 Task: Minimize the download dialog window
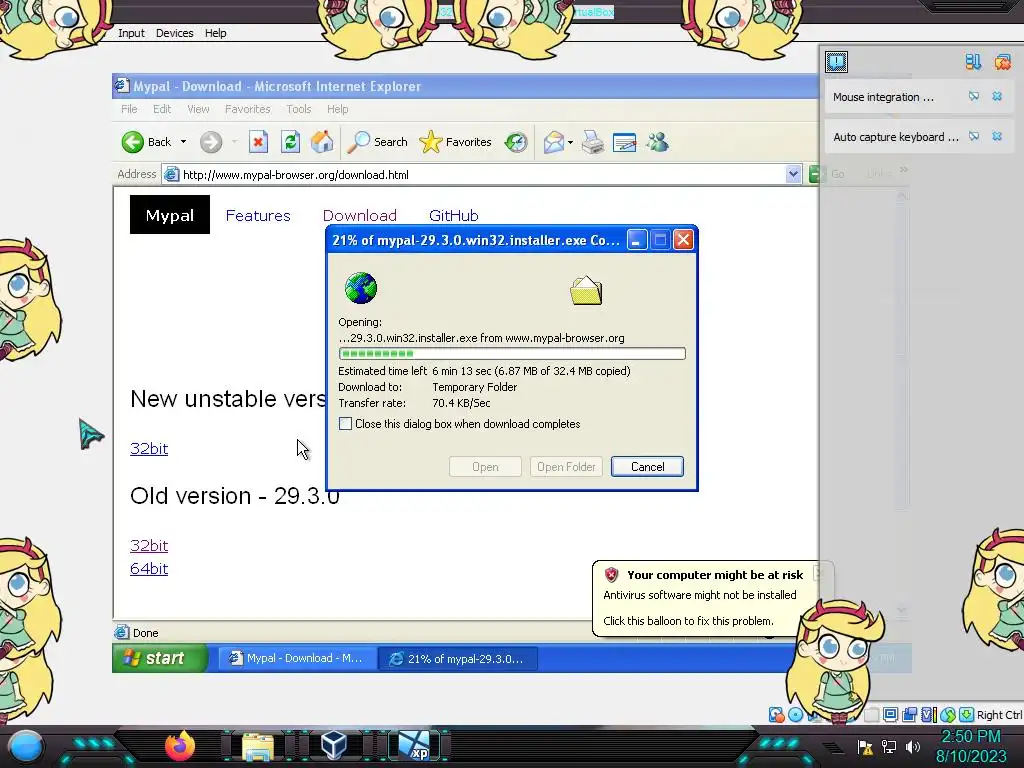coord(637,240)
